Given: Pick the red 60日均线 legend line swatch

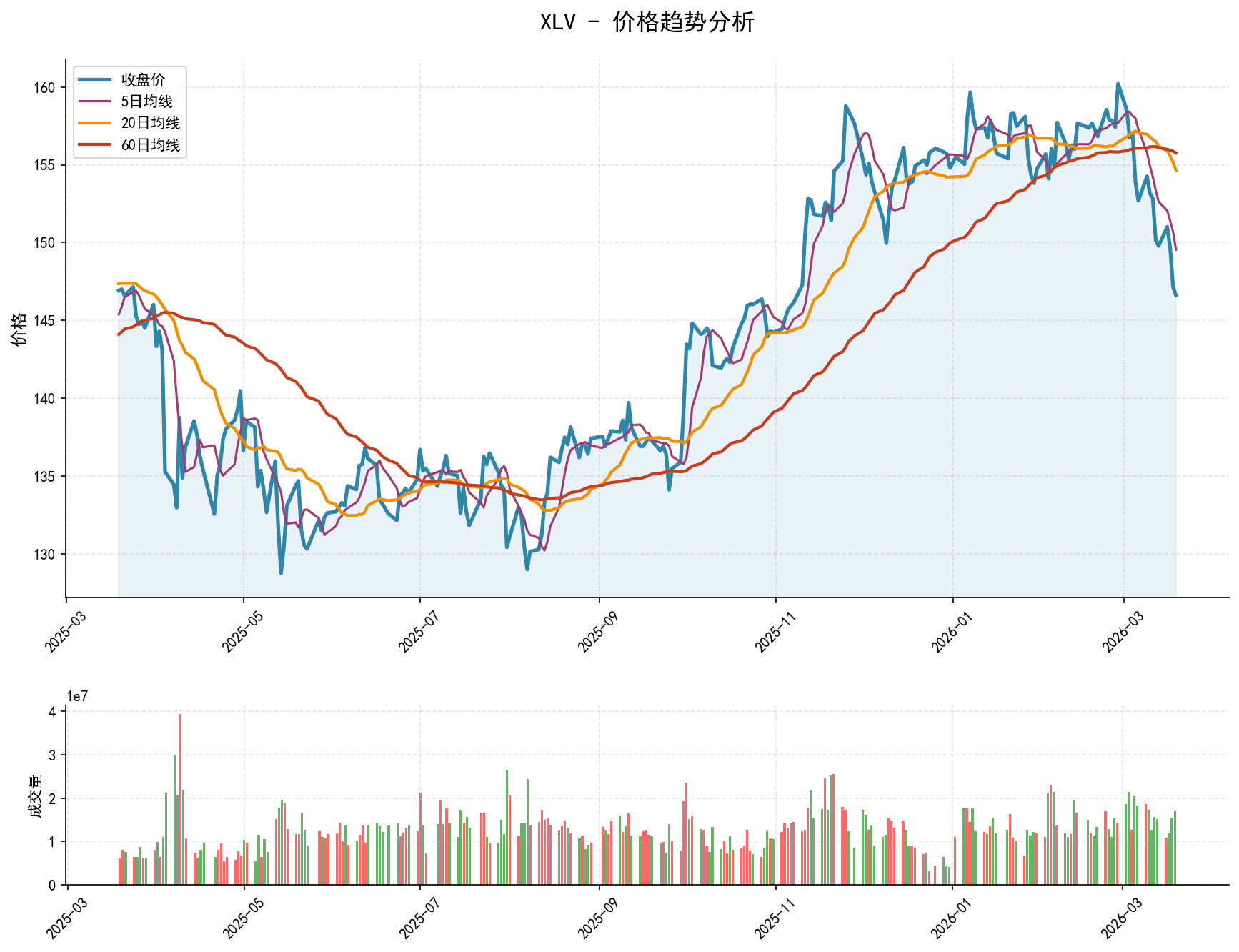Looking at the screenshot, I should point(95,144).
